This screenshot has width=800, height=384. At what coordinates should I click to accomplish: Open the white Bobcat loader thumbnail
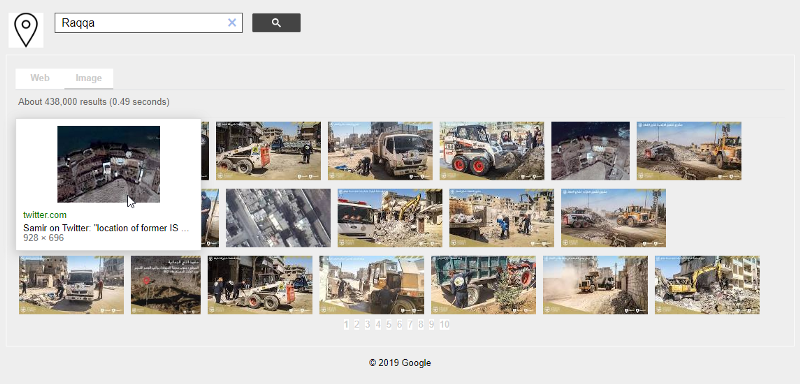(492, 151)
